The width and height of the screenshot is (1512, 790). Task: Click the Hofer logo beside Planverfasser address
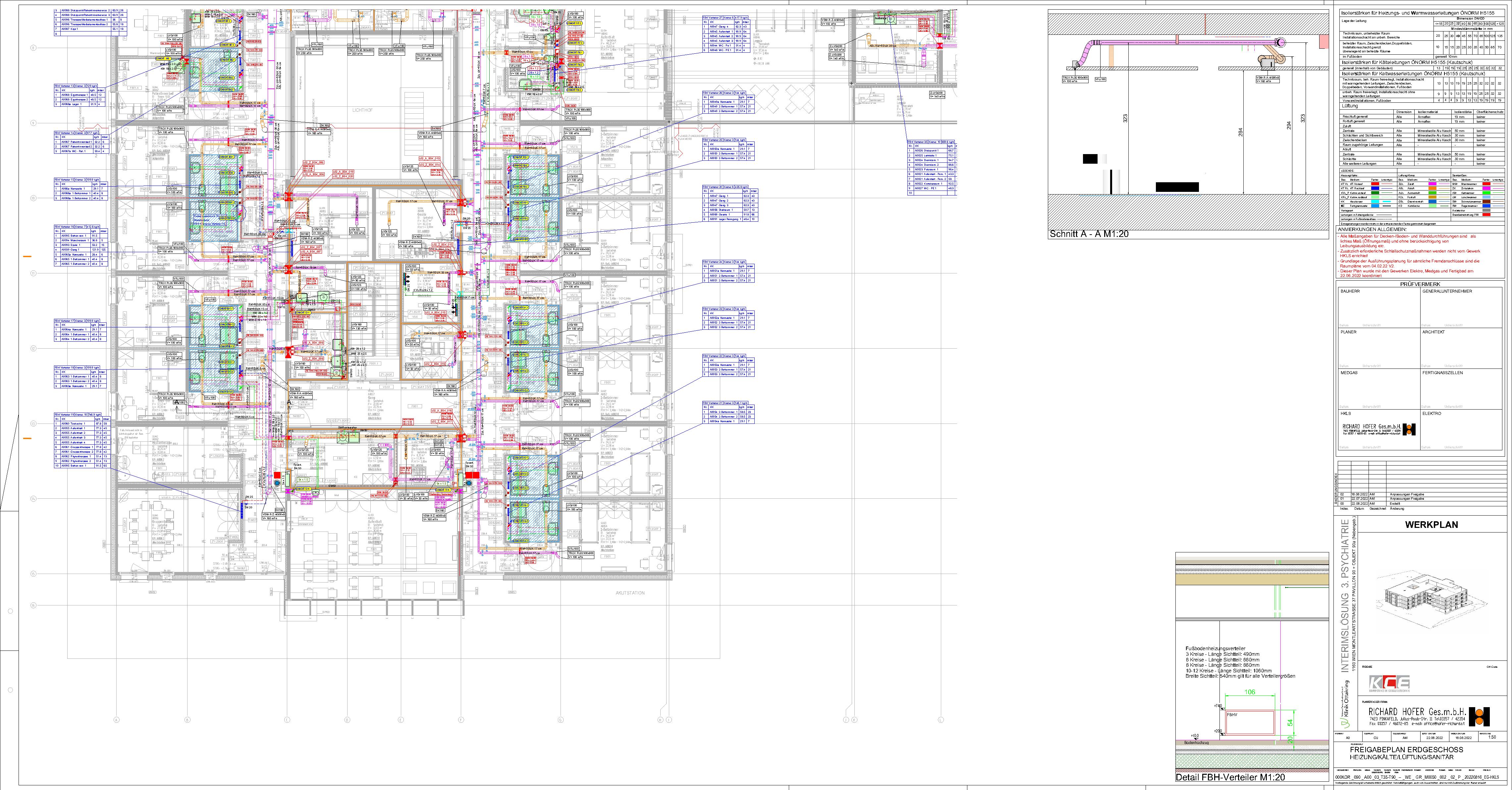click(x=1479, y=717)
